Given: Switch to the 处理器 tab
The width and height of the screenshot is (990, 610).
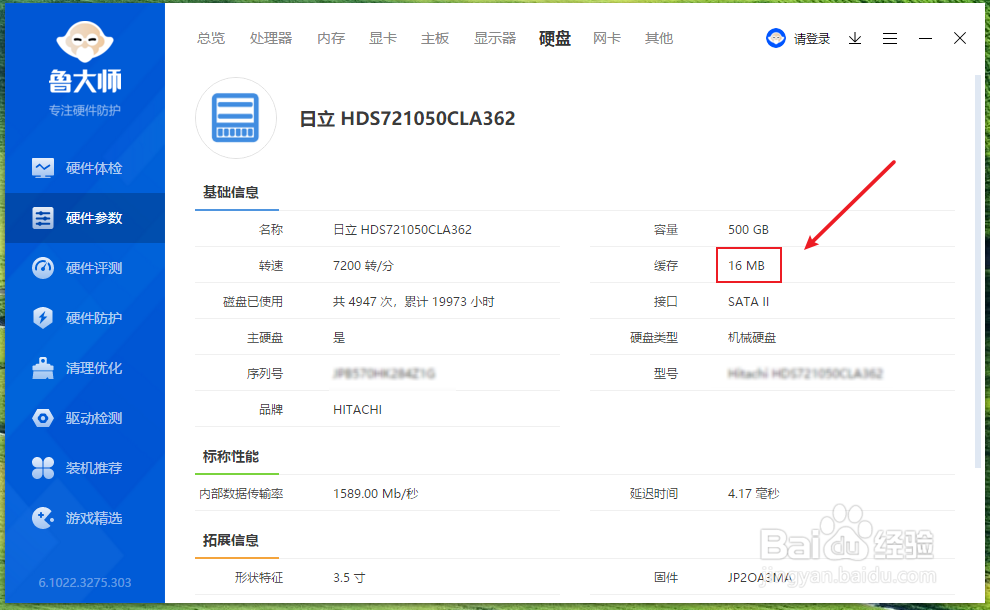Looking at the screenshot, I should 271,39.
